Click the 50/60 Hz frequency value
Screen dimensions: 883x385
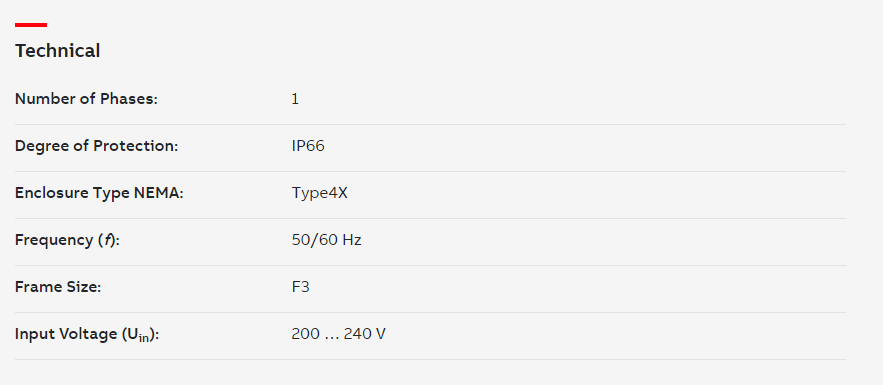[327, 240]
